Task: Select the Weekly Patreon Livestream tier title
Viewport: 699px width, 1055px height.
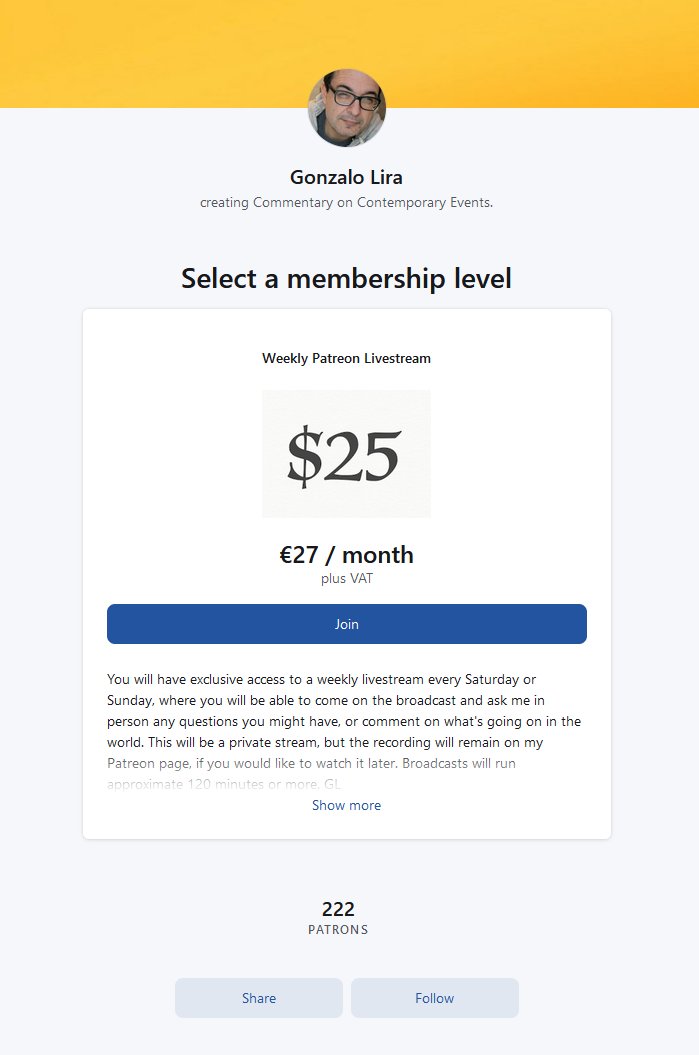Action: tap(346, 358)
